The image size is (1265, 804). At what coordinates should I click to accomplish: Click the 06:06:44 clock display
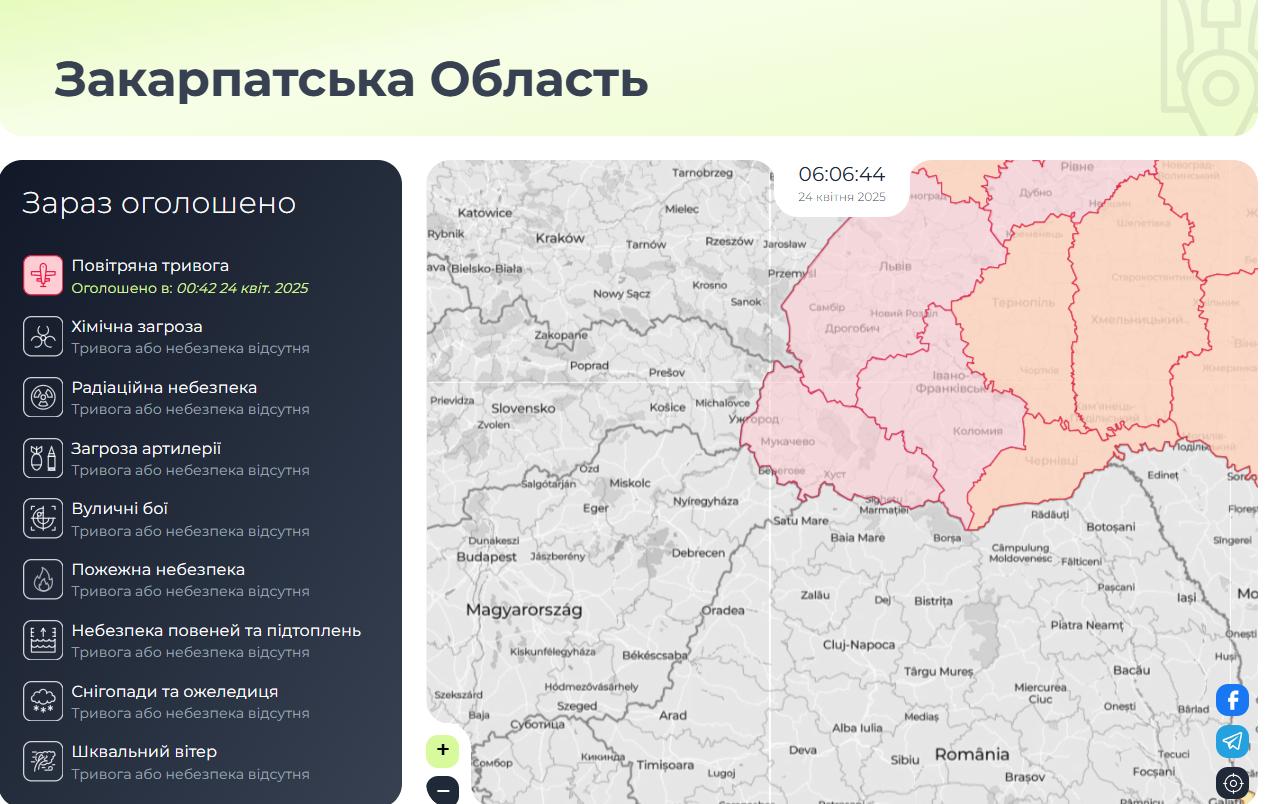pyautogui.click(x=842, y=175)
